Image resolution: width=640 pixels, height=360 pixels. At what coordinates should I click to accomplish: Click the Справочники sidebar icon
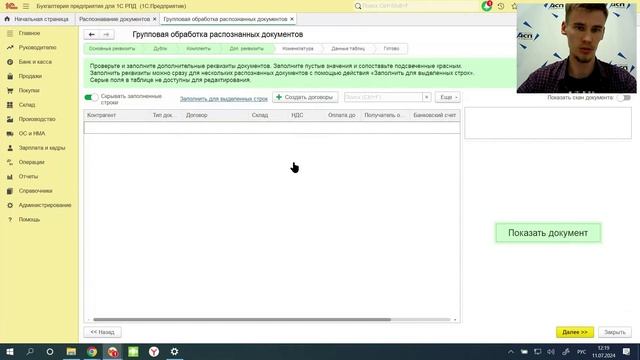[x=10, y=191]
